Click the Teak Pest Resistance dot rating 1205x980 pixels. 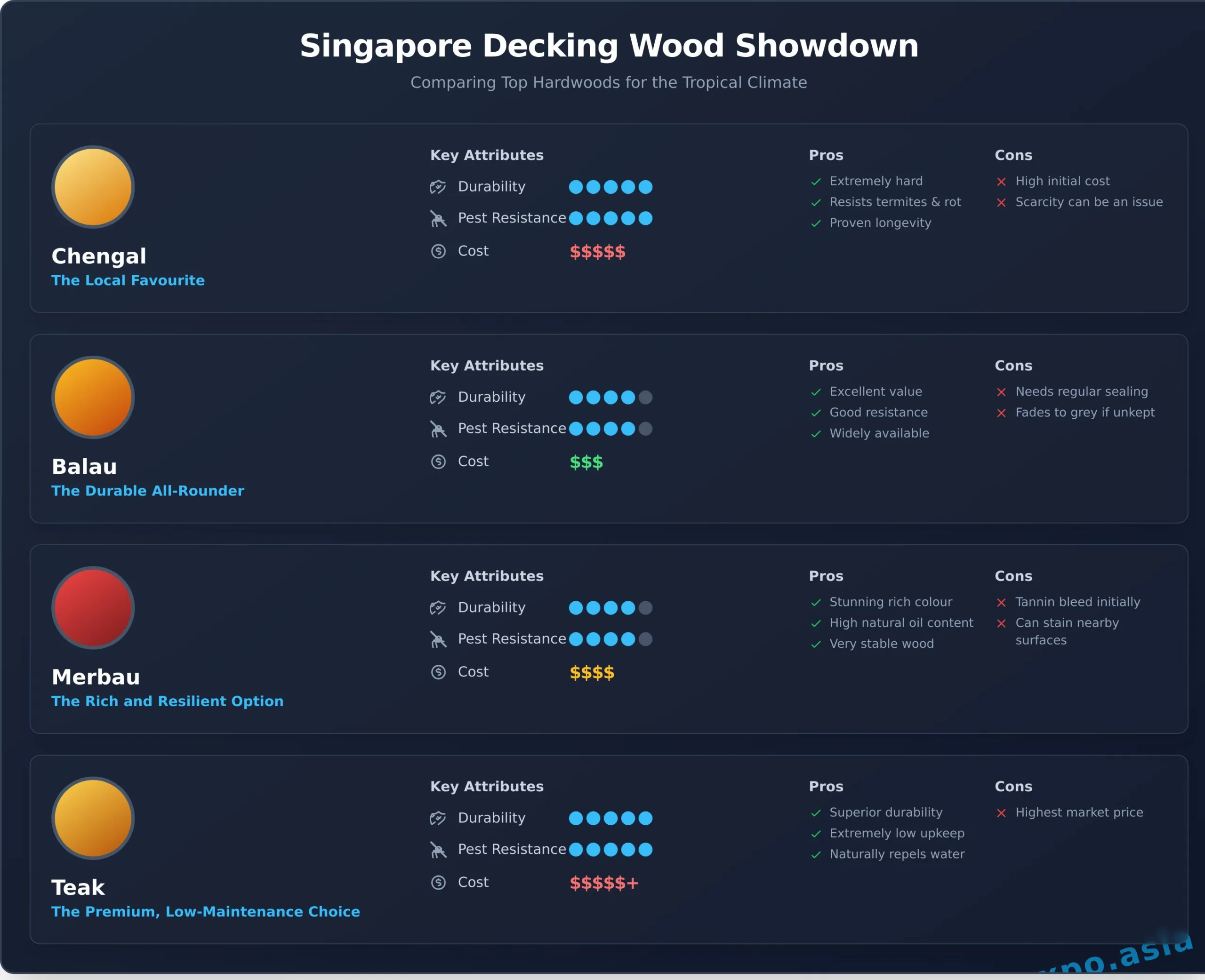point(611,850)
